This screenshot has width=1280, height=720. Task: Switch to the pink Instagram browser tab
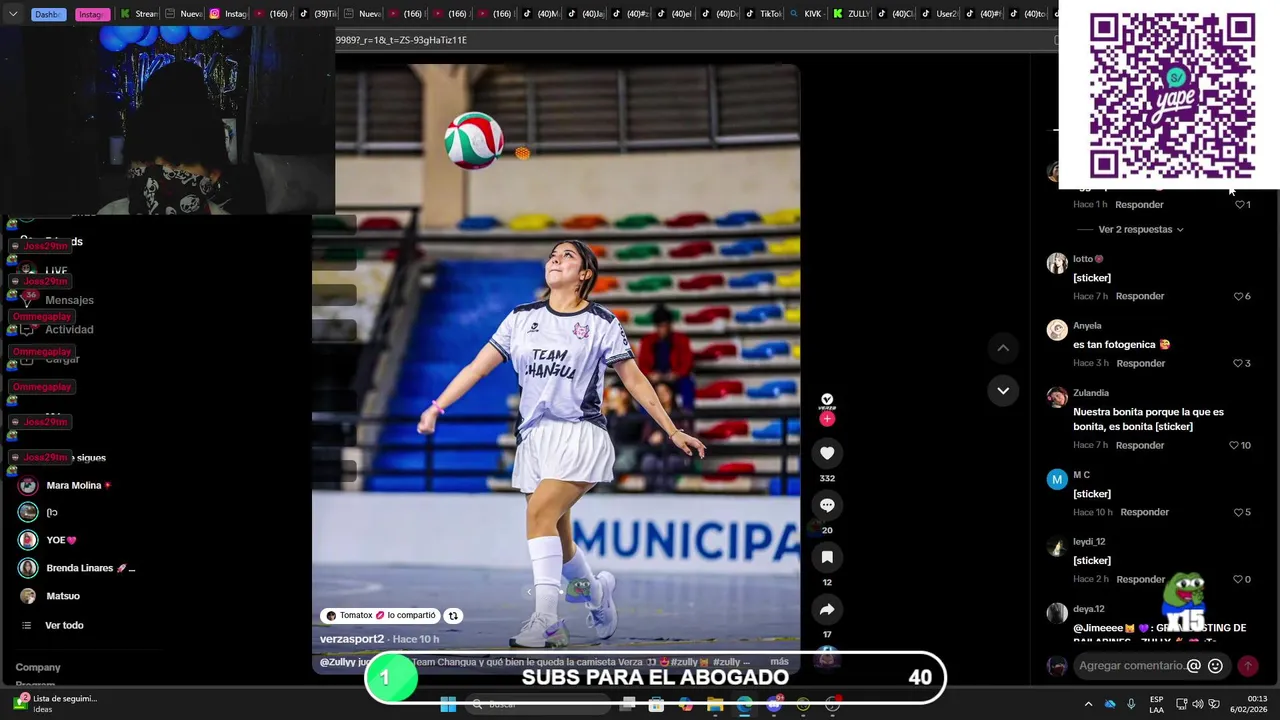click(91, 14)
